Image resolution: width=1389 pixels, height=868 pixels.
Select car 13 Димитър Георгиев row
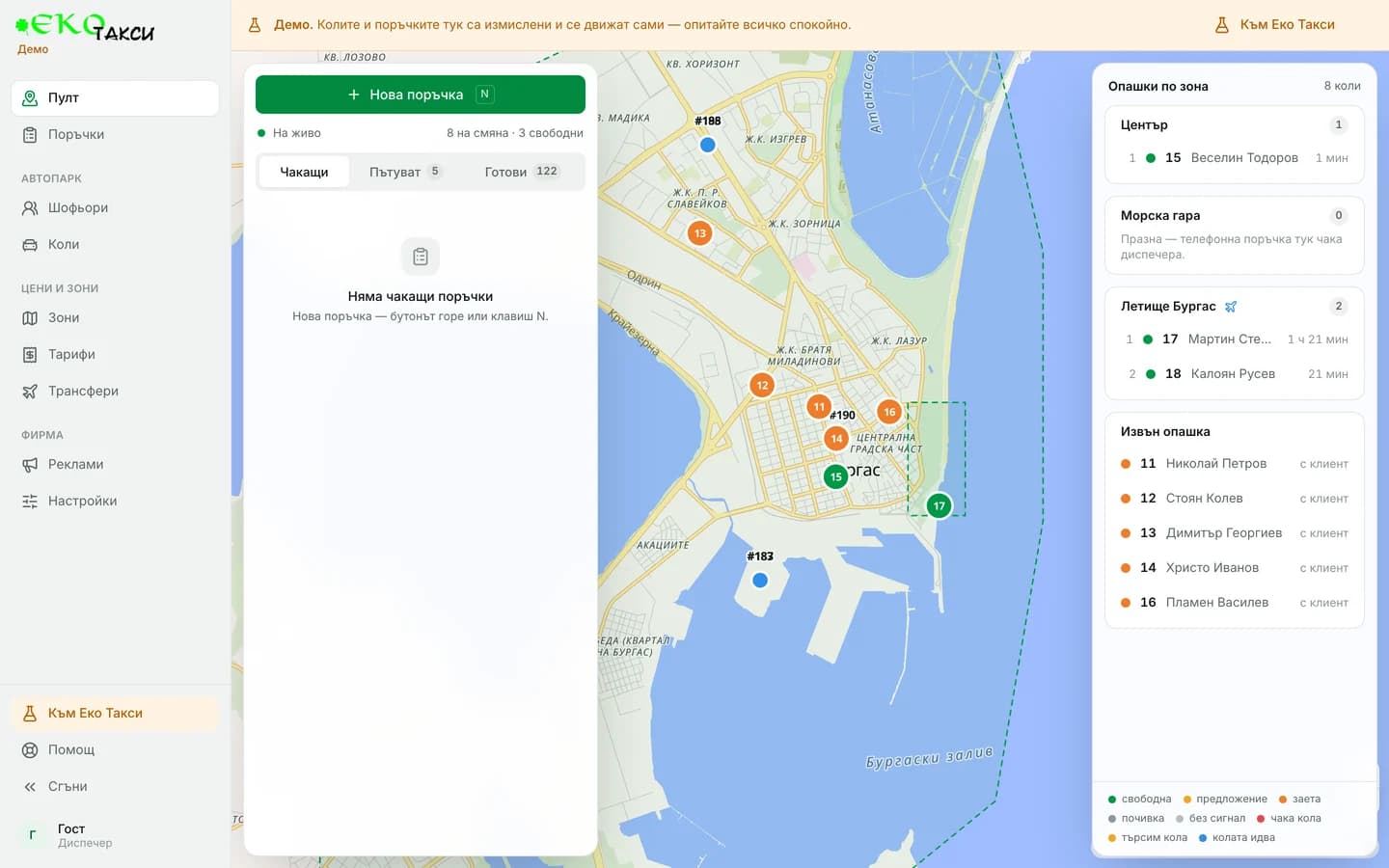(x=1235, y=533)
